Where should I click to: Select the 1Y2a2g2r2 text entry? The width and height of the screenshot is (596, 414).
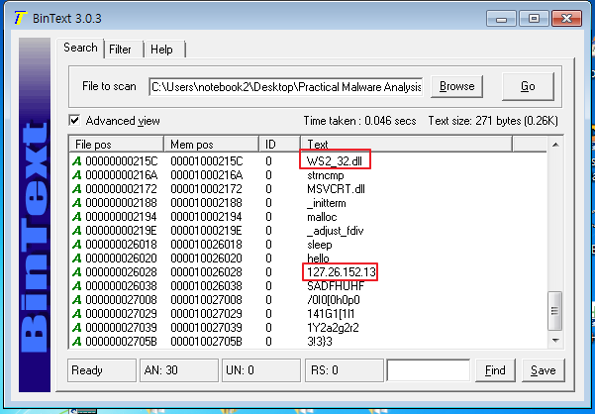click(x=333, y=328)
